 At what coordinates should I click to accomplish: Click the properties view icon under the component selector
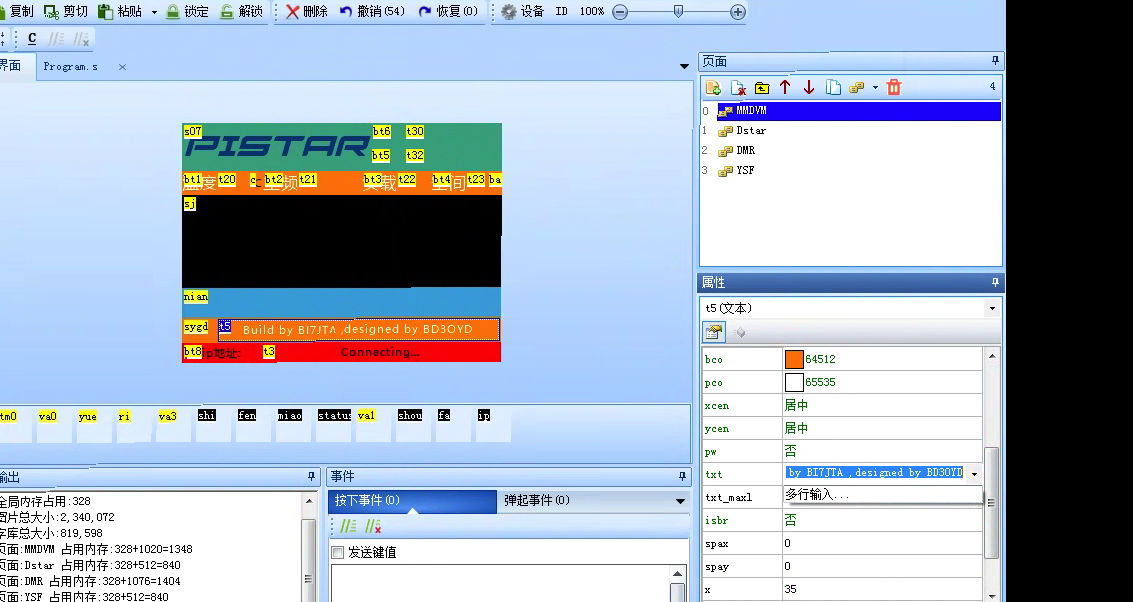coord(714,332)
